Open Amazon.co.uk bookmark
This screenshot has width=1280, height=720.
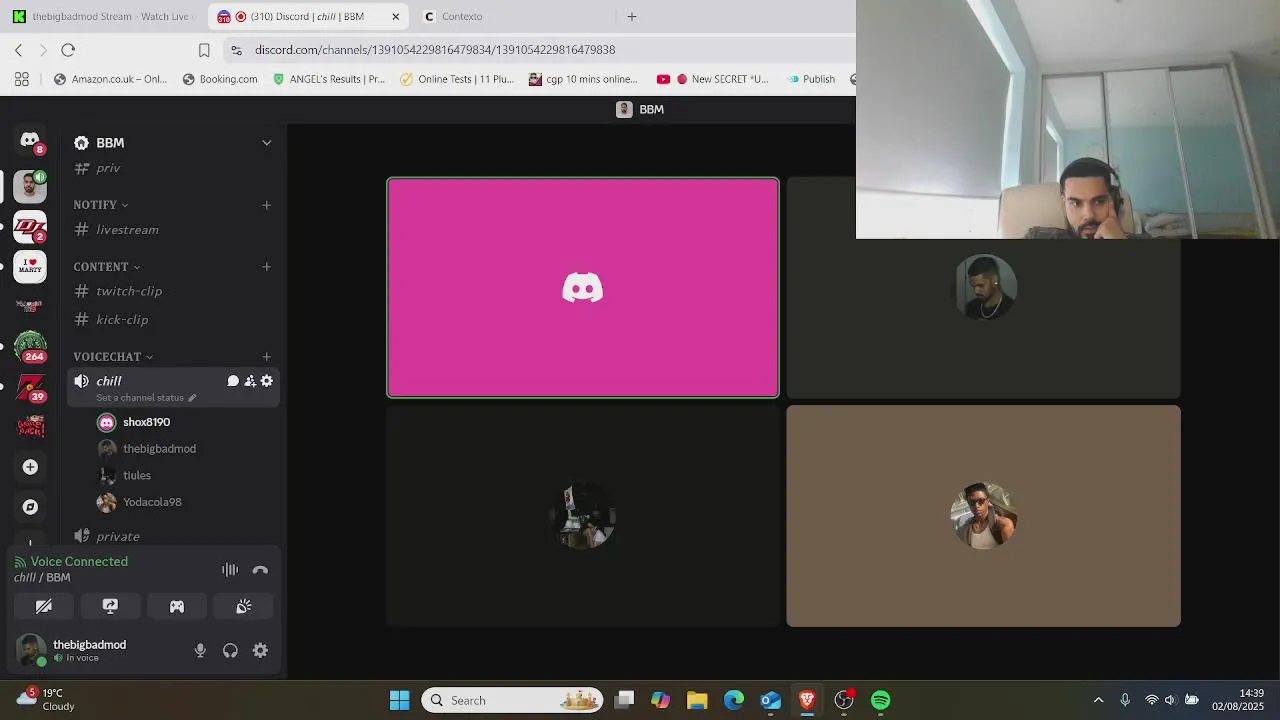pyautogui.click(x=110, y=79)
